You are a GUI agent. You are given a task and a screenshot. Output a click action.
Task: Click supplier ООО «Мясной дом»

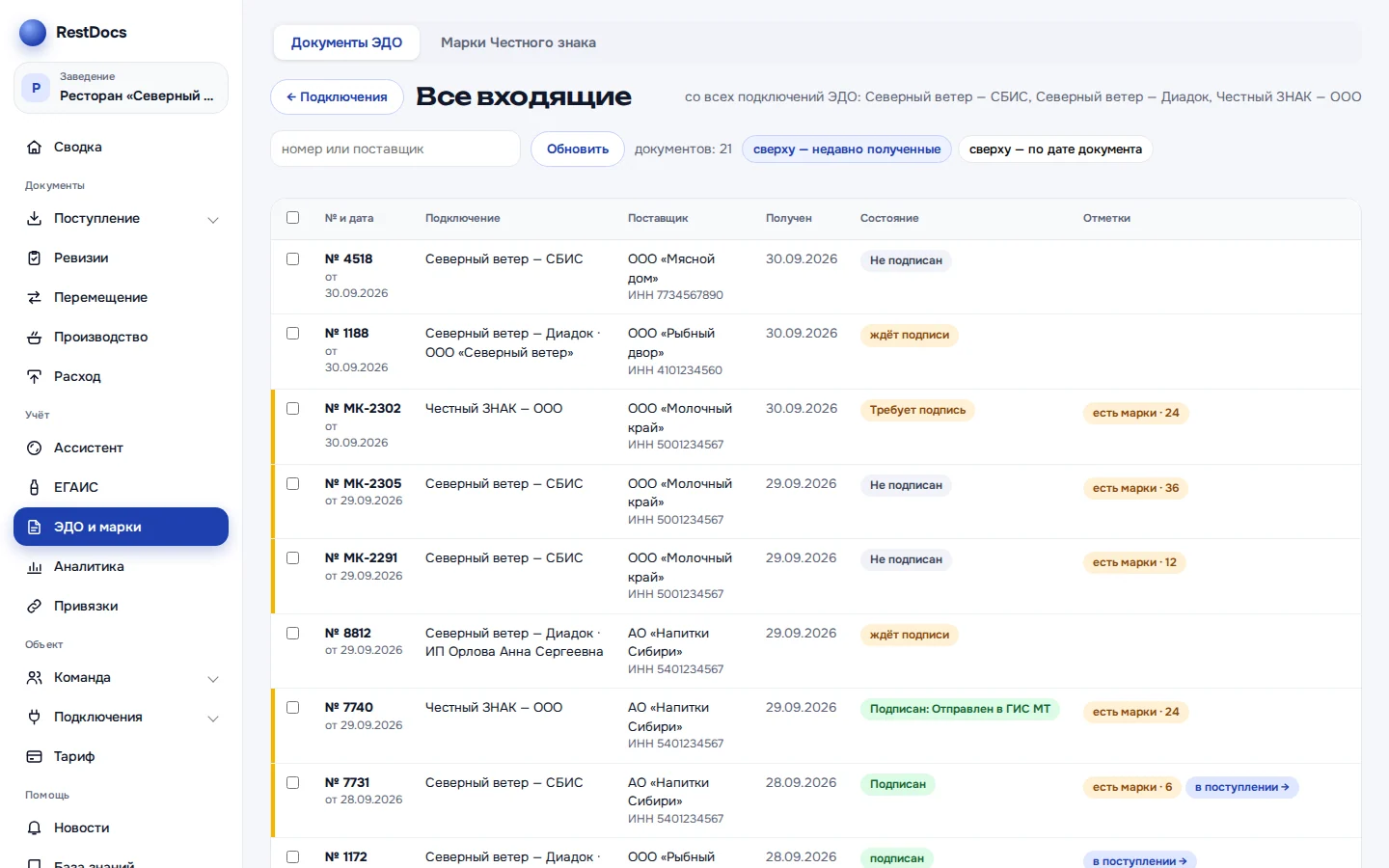click(671, 269)
